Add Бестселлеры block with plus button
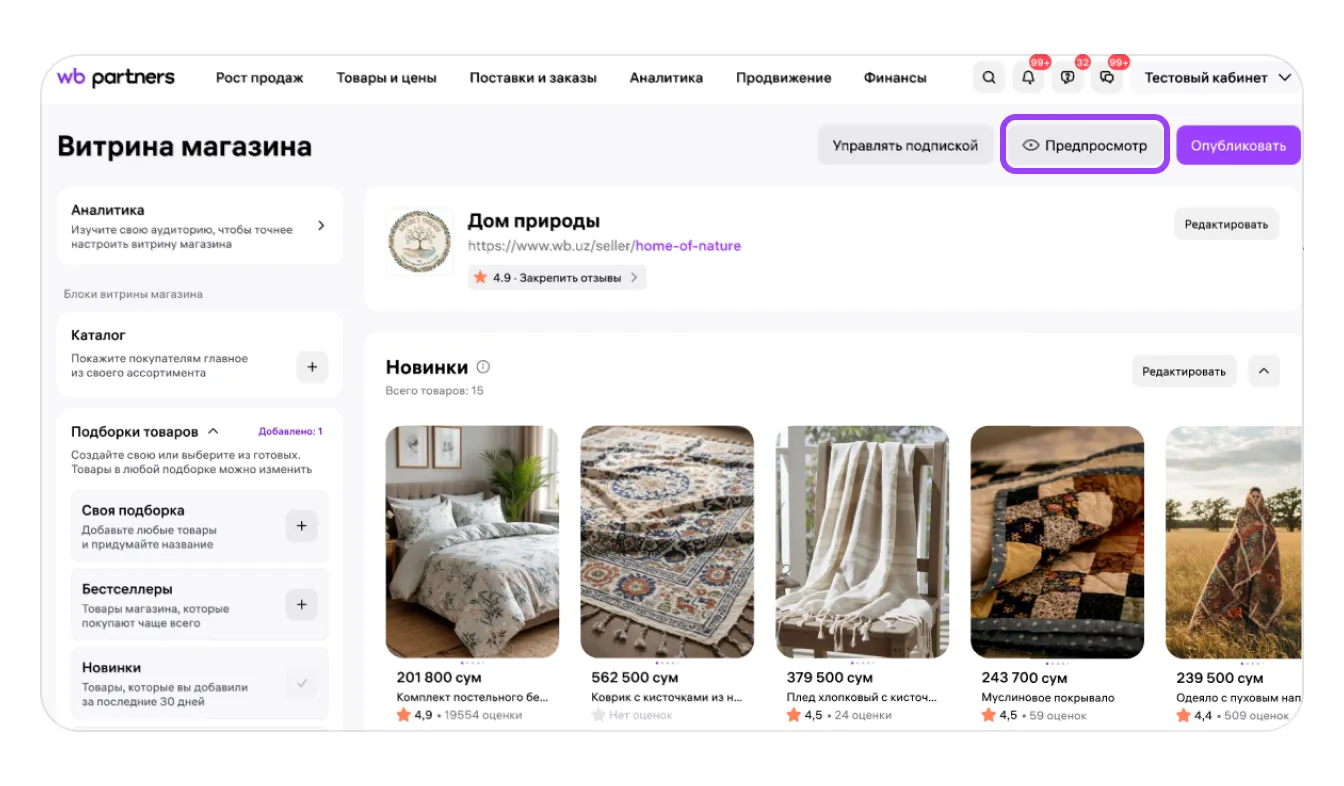This screenshot has height=786, width=1344. 302,605
